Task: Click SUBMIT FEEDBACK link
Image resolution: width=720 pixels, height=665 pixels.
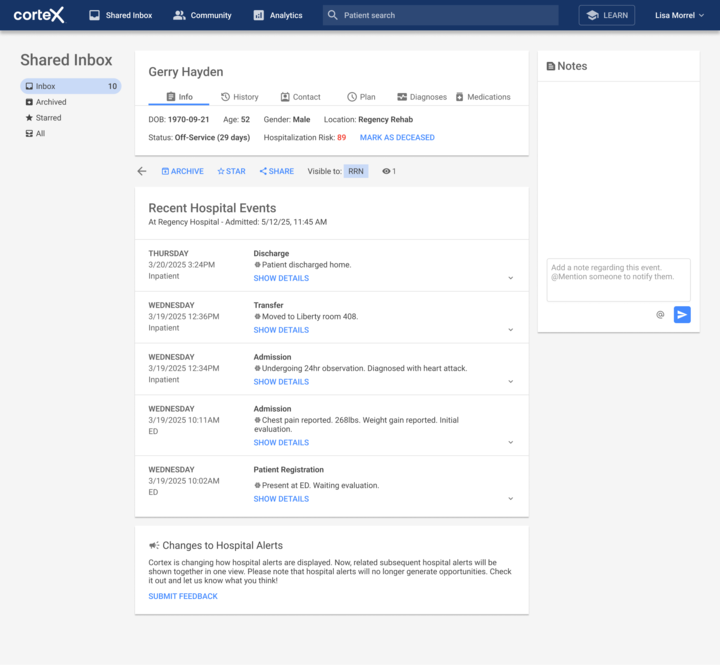Action: (183, 596)
